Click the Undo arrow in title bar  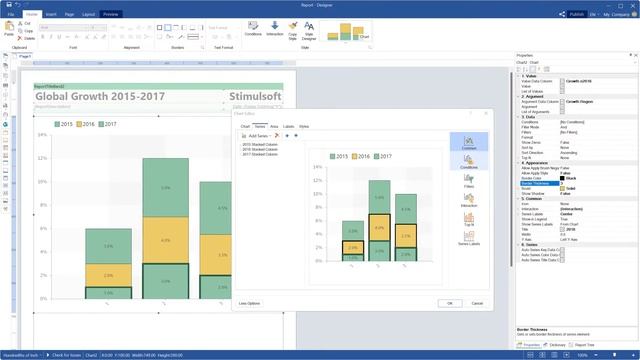[x=18, y=5]
